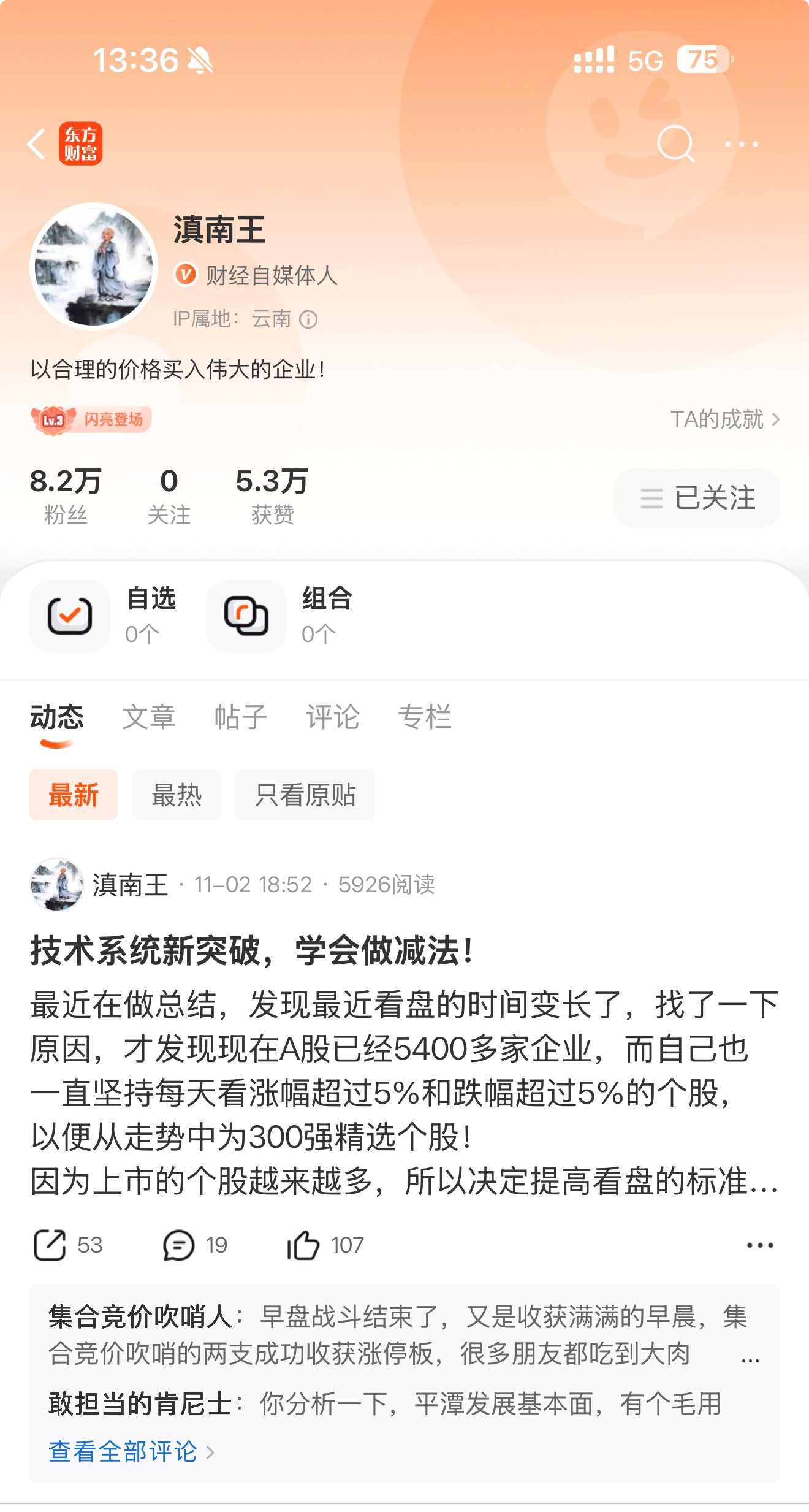Open post titled 技术系统新突破
Screen dimensions: 809x1512
[251, 951]
